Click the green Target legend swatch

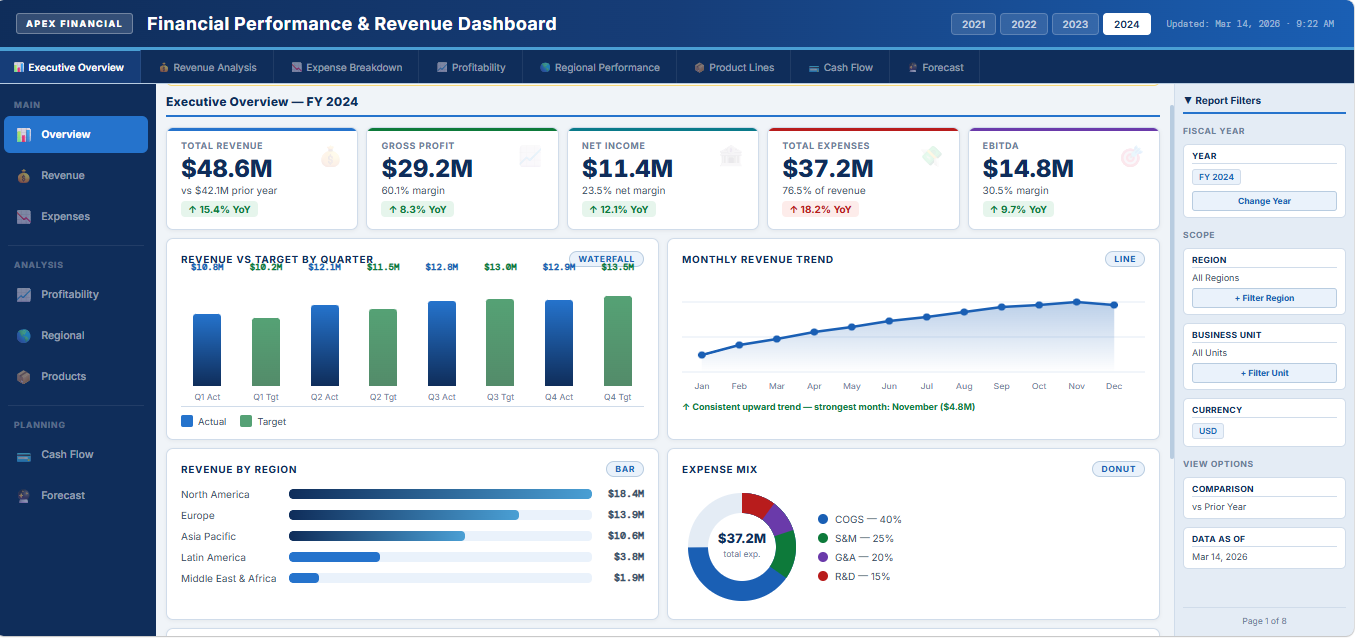point(246,422)
